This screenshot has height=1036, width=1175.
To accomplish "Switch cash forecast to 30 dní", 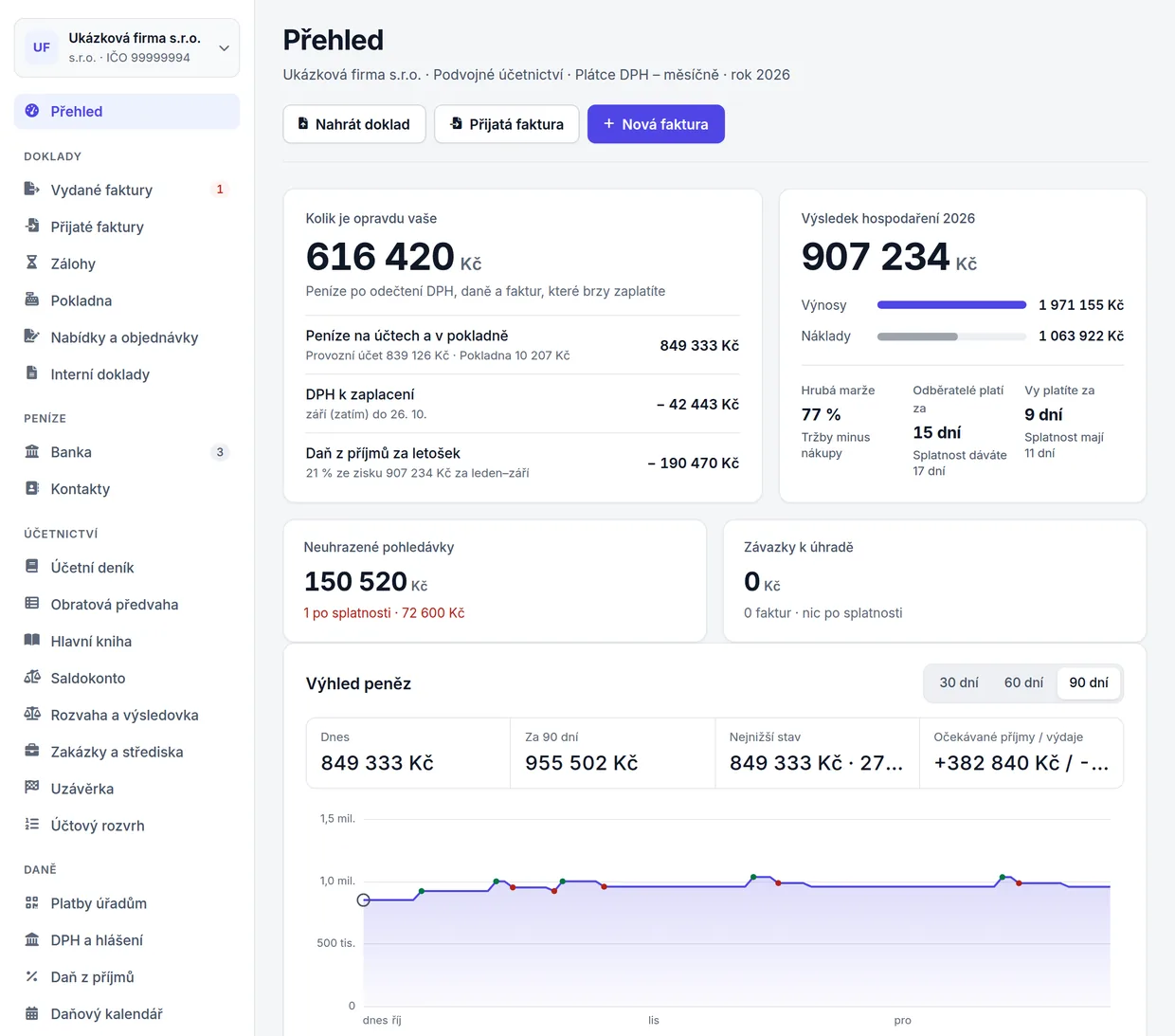I will [959, 682].
